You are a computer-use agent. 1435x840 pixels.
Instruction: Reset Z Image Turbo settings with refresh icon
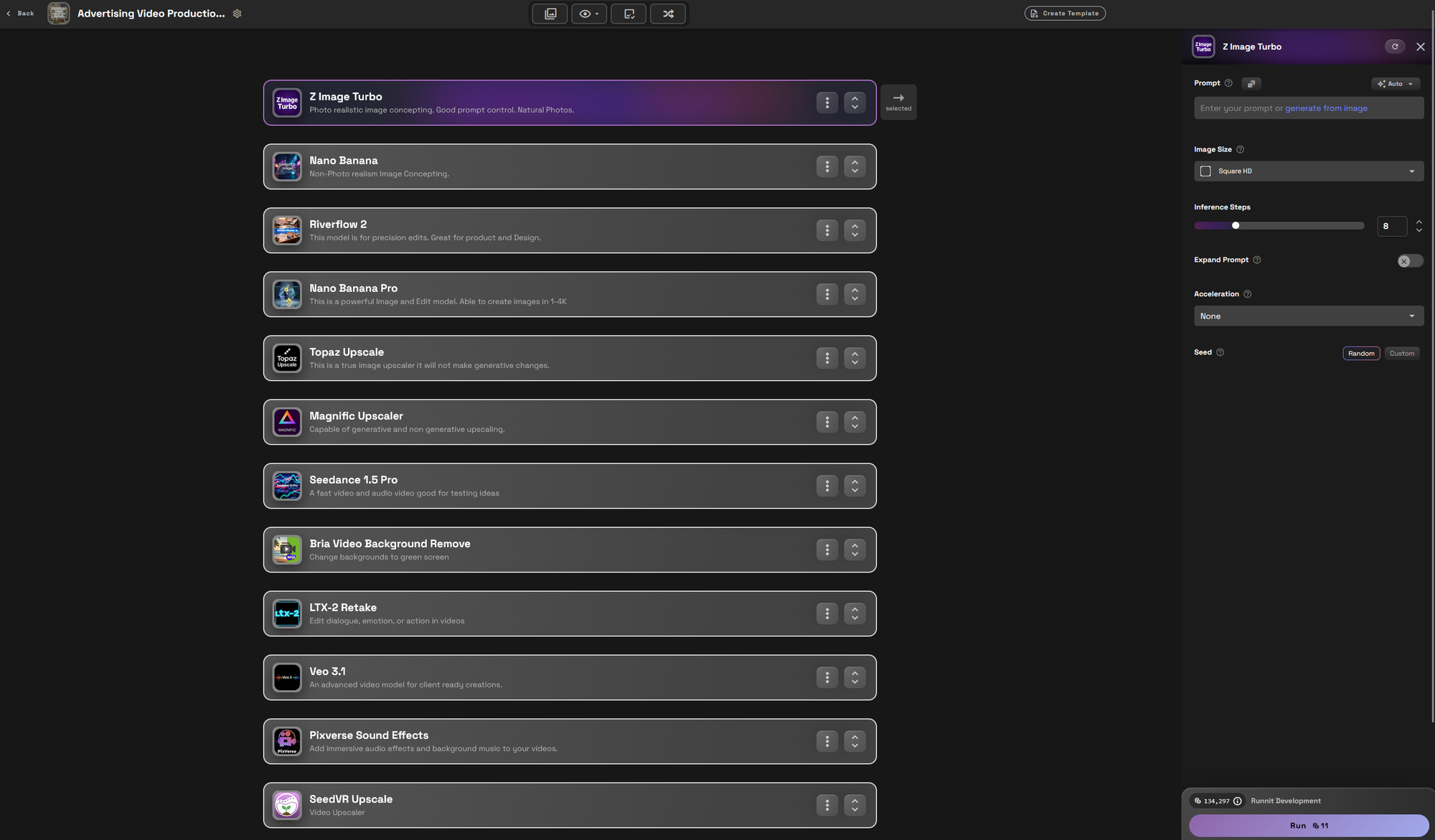(x=1395, y=47)
